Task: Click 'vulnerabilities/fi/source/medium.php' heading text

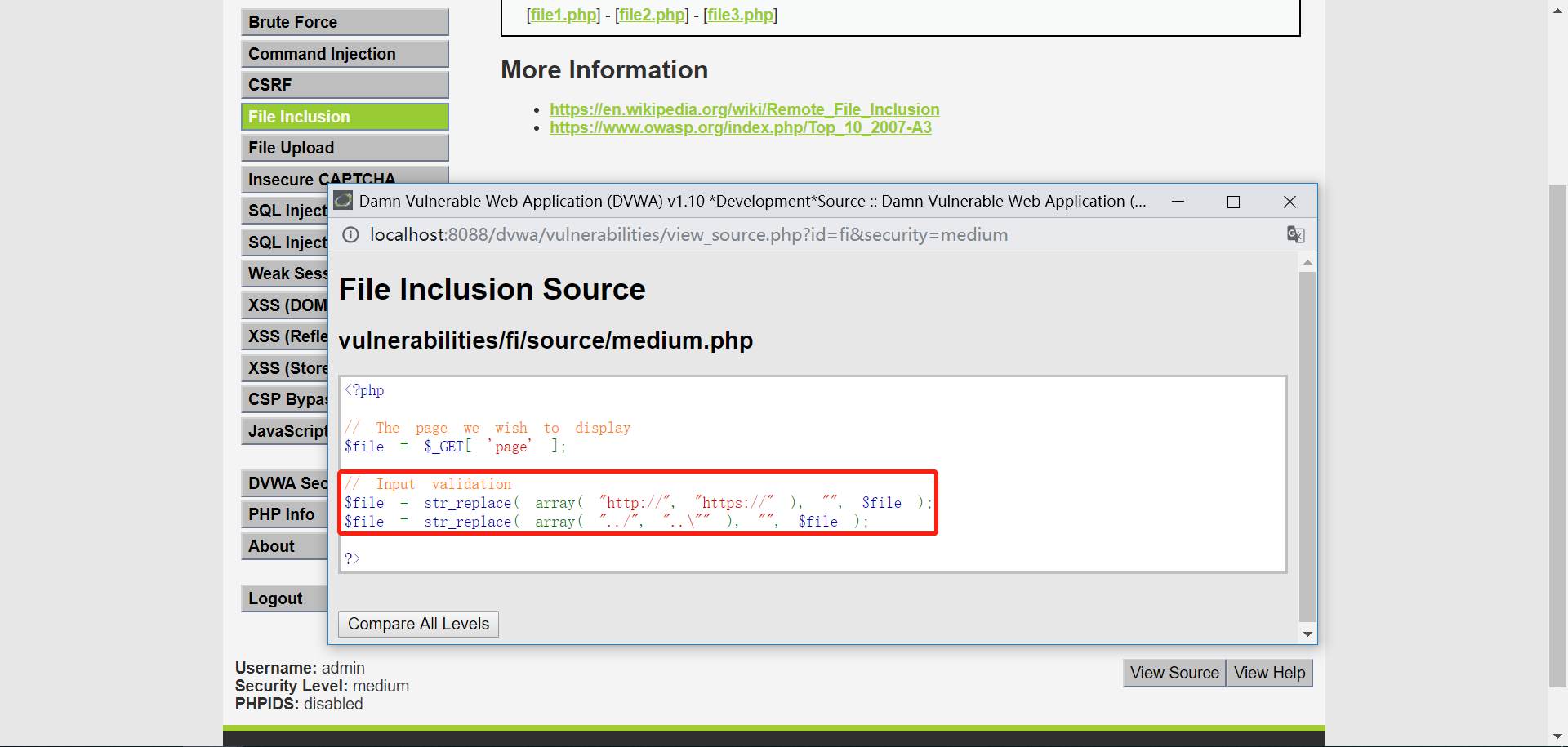Action: tap(546, 340)
